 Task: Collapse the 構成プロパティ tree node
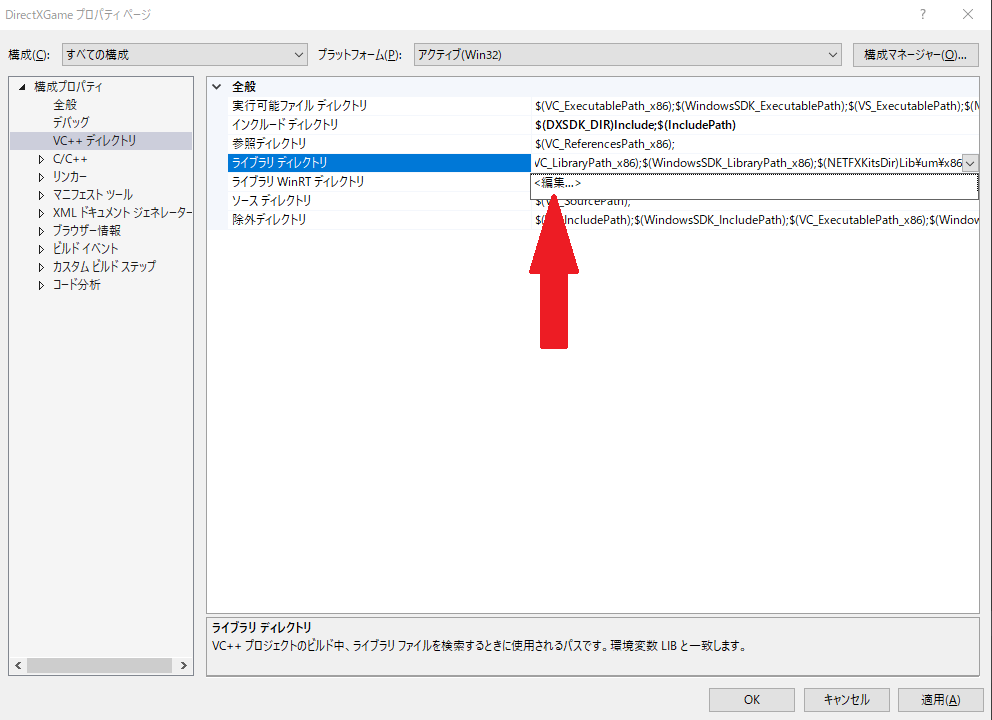point(22,87)
